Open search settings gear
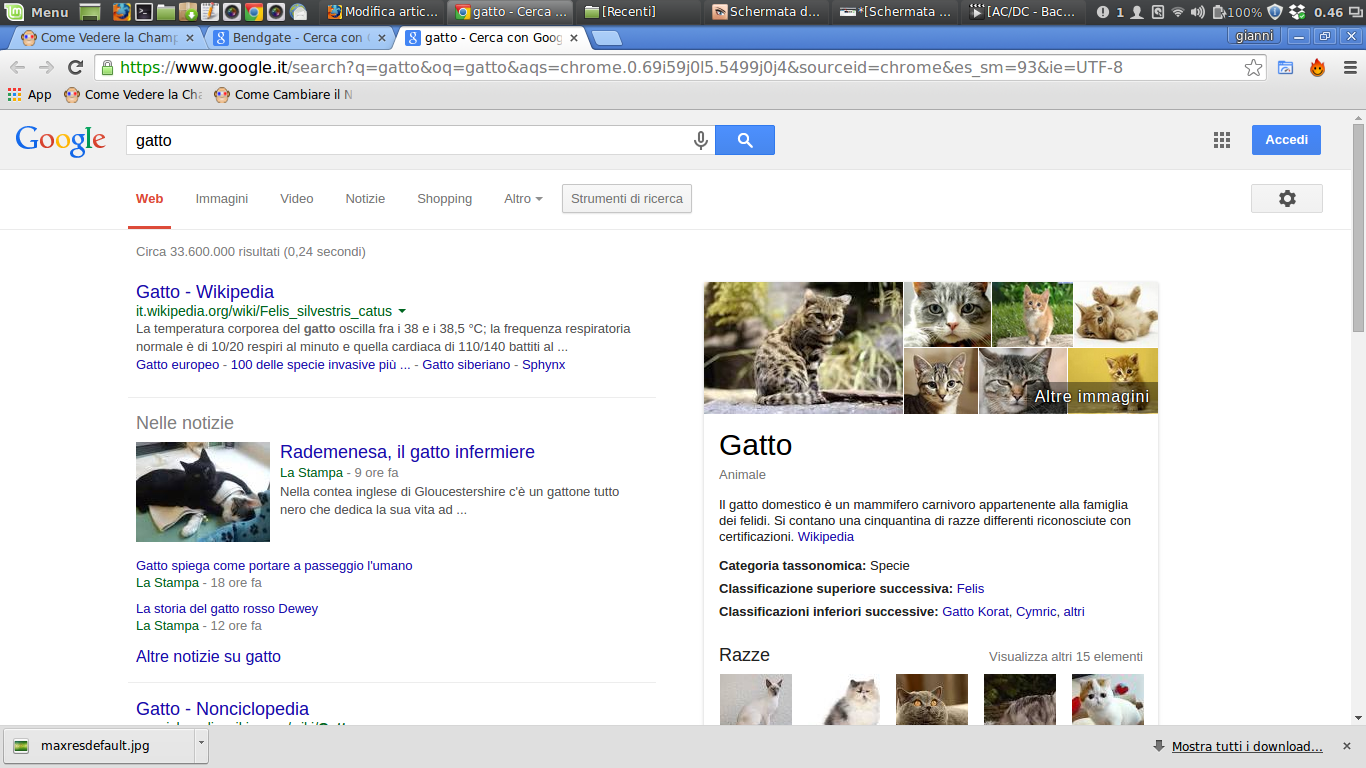 coord(1287,198)
